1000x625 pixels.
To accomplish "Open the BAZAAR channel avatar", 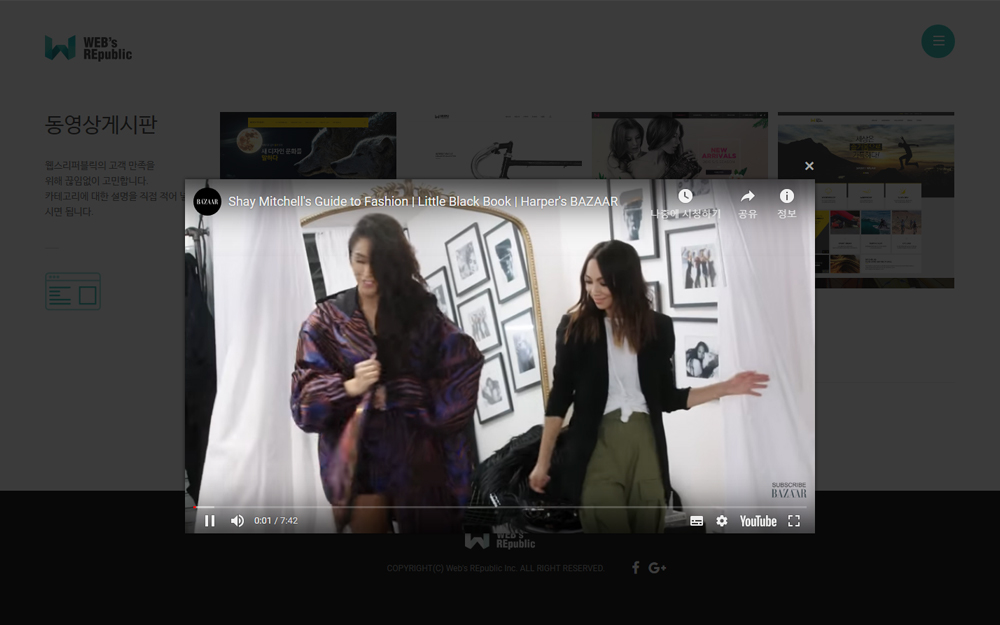I will [207, 202].
